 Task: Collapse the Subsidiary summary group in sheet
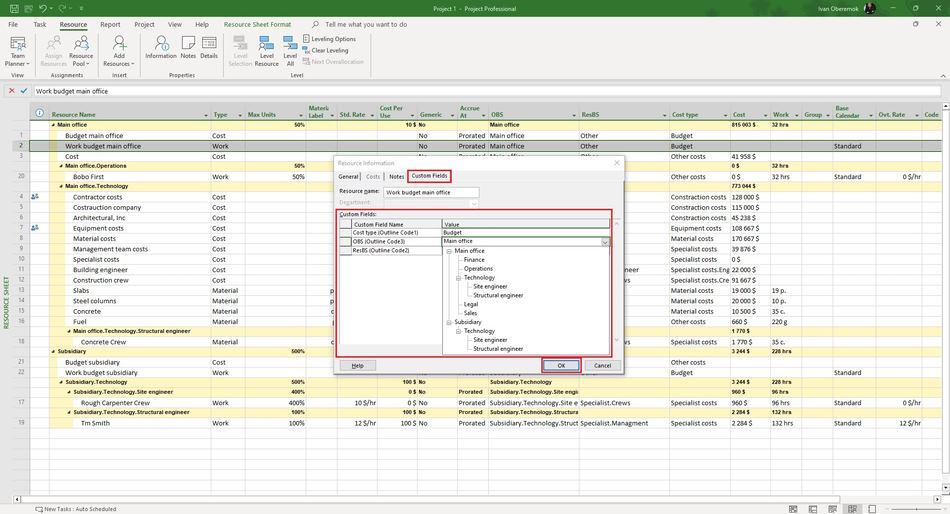point(53,352)
